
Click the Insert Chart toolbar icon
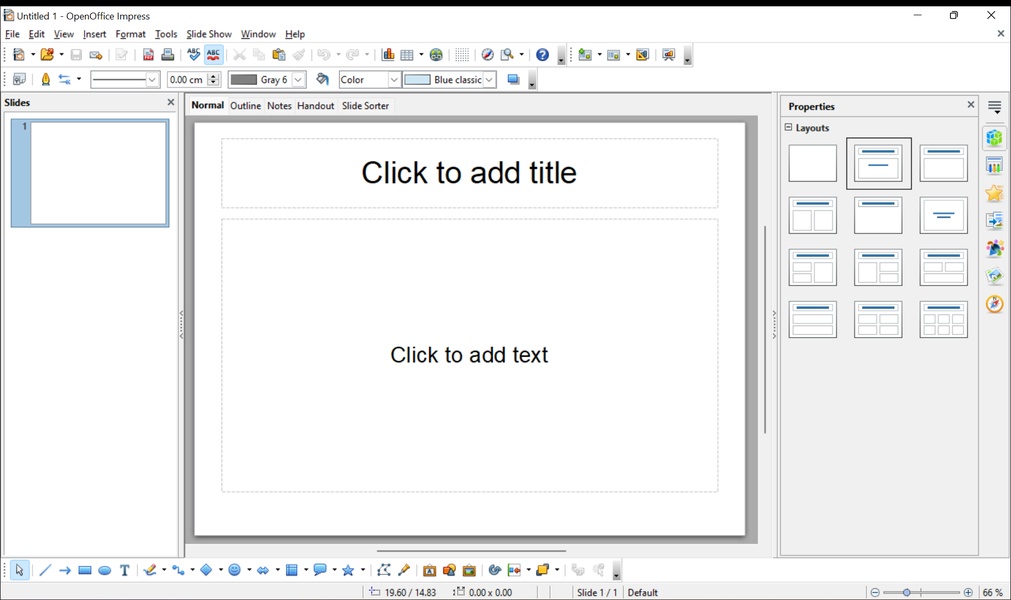388,55
